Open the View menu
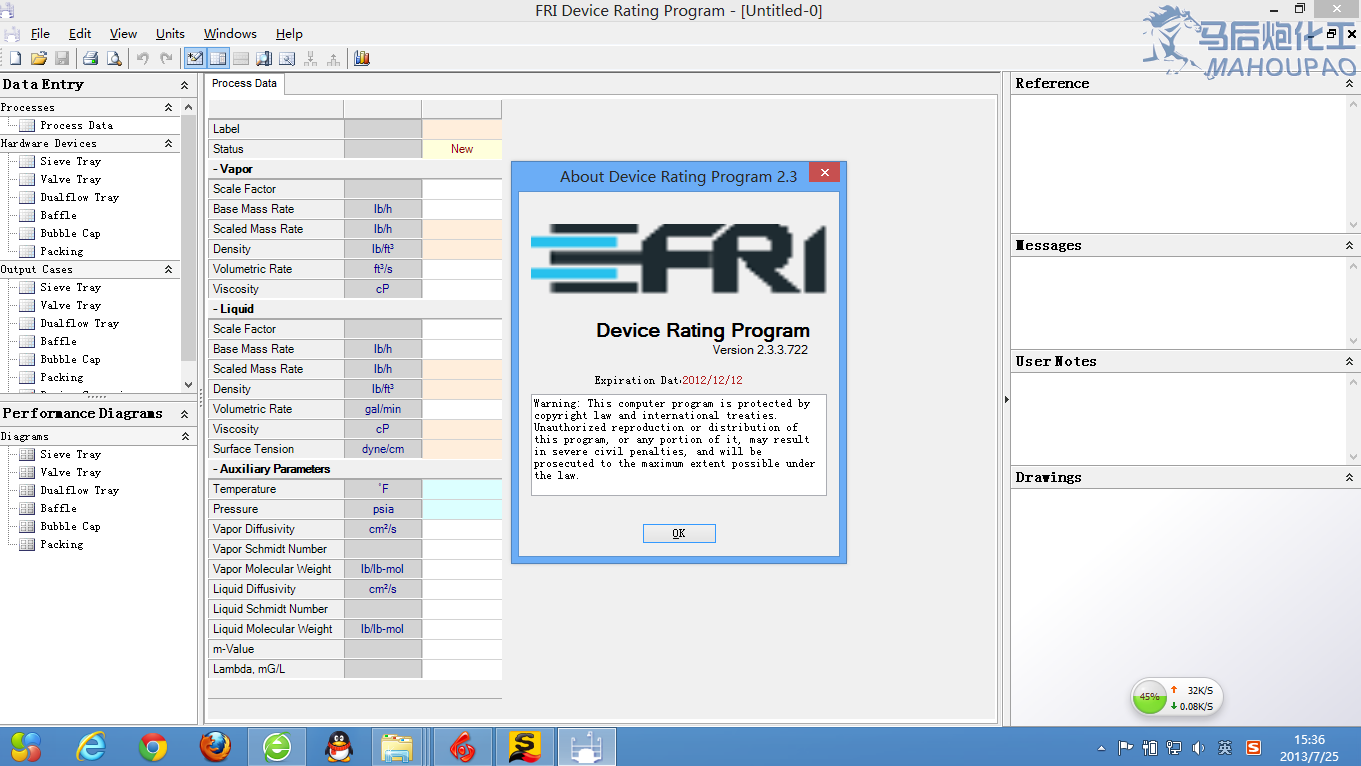This screenshot has height=766, width=1361. (123, 34)
